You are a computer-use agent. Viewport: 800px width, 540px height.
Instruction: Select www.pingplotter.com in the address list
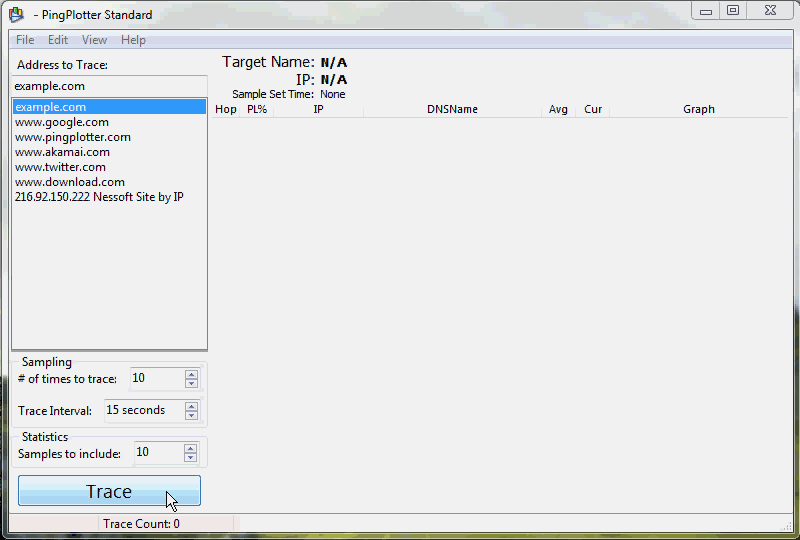click(109, 137)
